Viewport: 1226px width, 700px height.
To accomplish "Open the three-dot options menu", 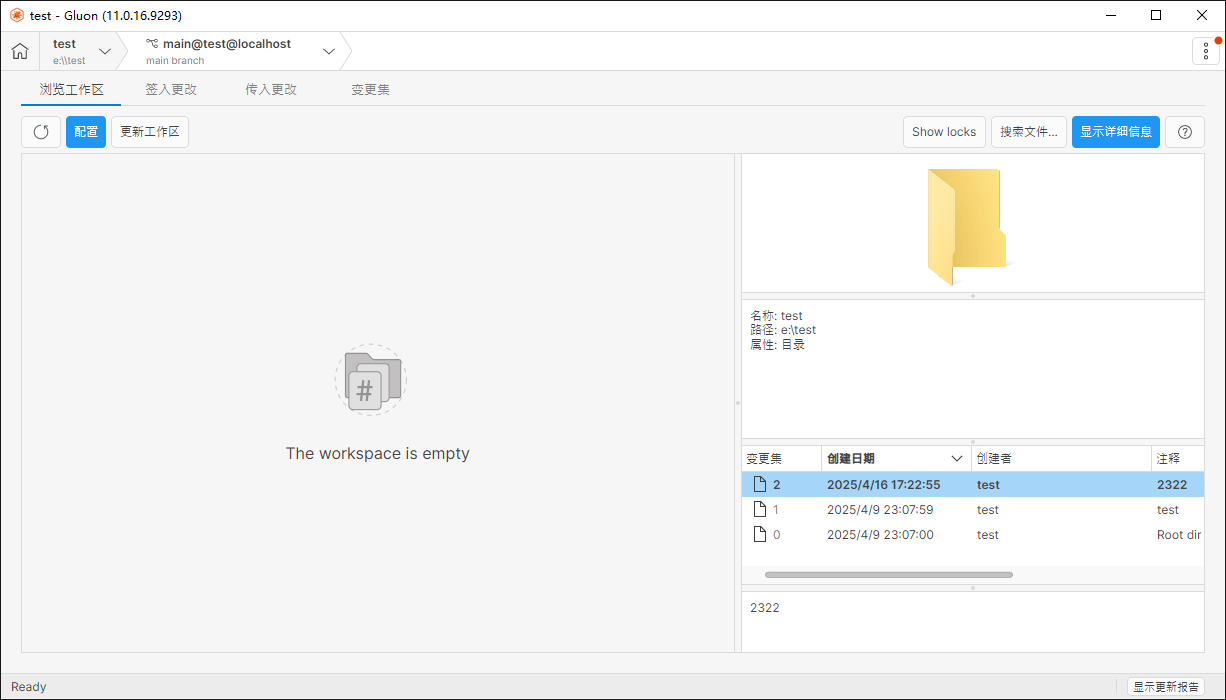I will pyautogui.click(x=1206, y=51).
